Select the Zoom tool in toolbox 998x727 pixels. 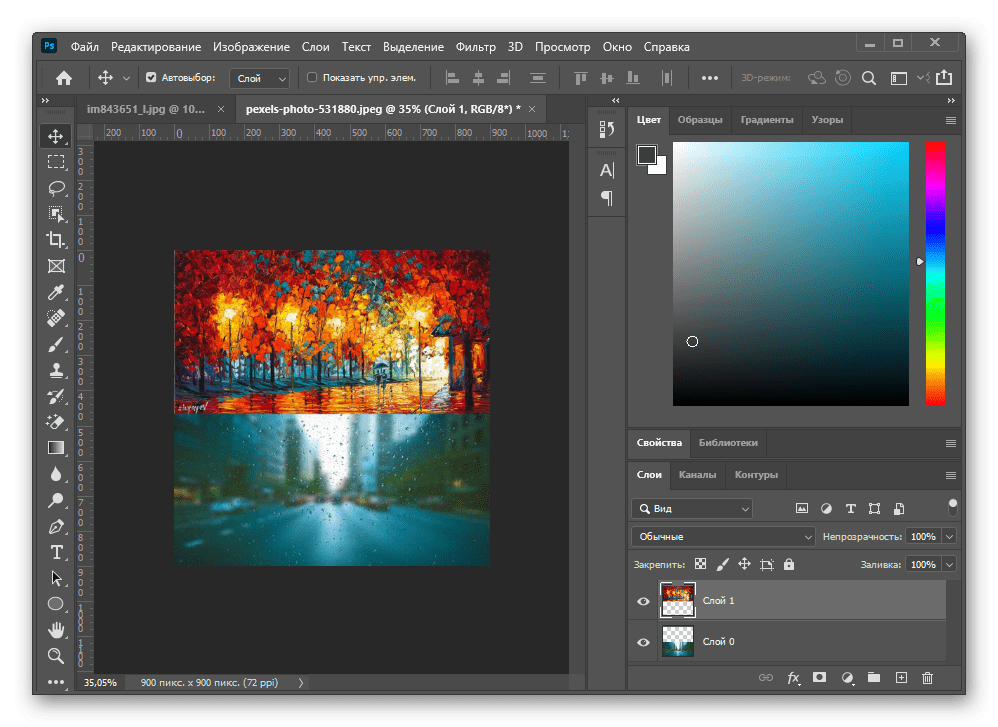coord(56,656)
